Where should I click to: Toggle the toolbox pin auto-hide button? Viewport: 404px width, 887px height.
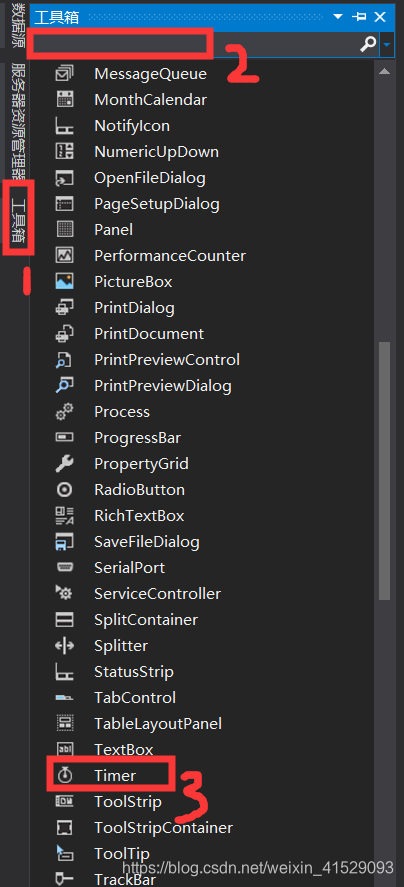[359, 18]
